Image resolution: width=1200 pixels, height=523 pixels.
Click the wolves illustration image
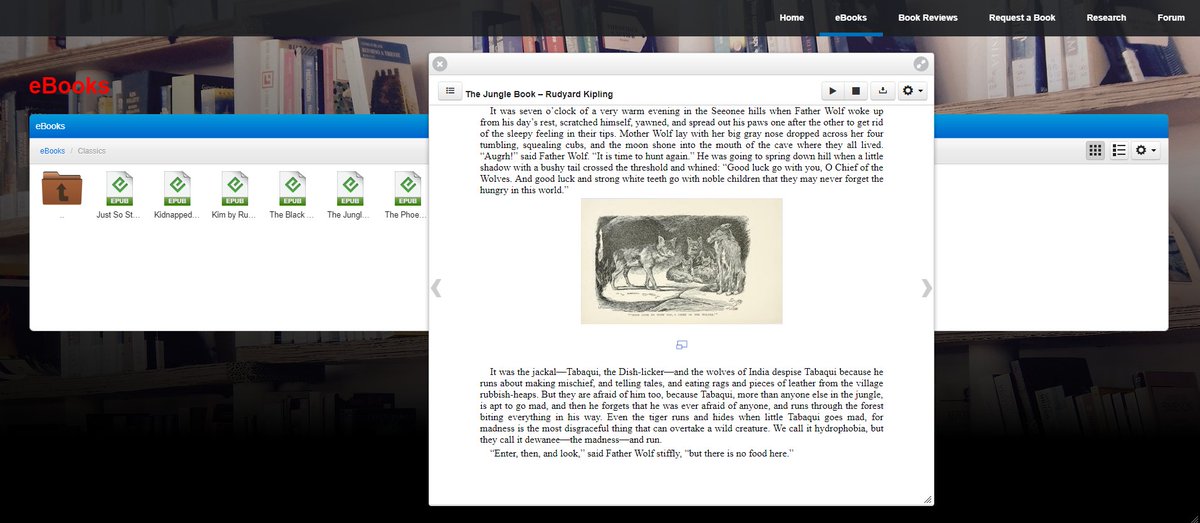coord(681,261)
